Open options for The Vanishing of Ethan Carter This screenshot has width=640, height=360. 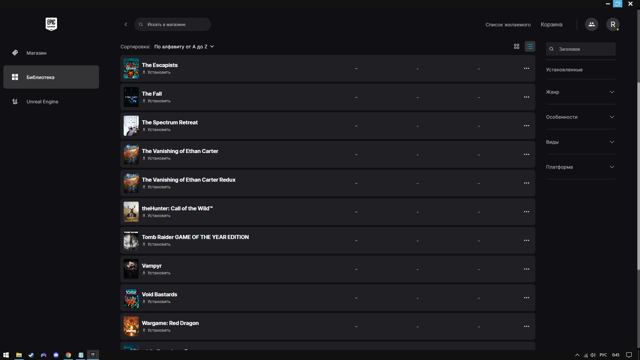(x=527, y=154)
